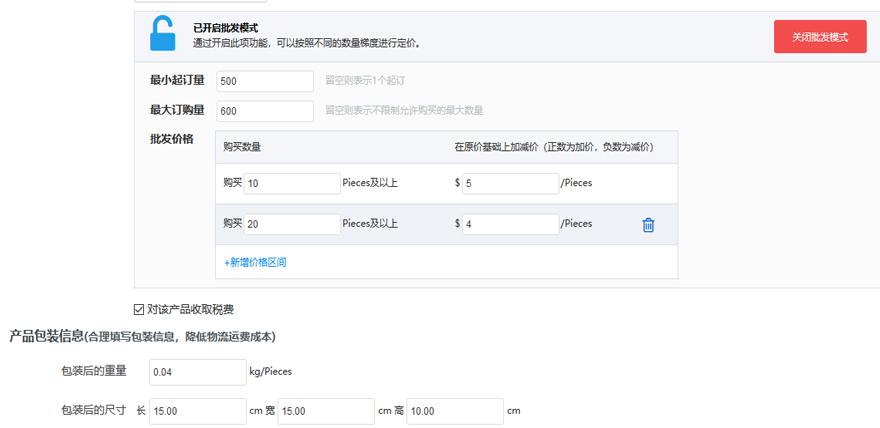Edit the 包装后的重量 field showing 0.04
The height and width of the screenshot is (428, 880).
point(197,372)
